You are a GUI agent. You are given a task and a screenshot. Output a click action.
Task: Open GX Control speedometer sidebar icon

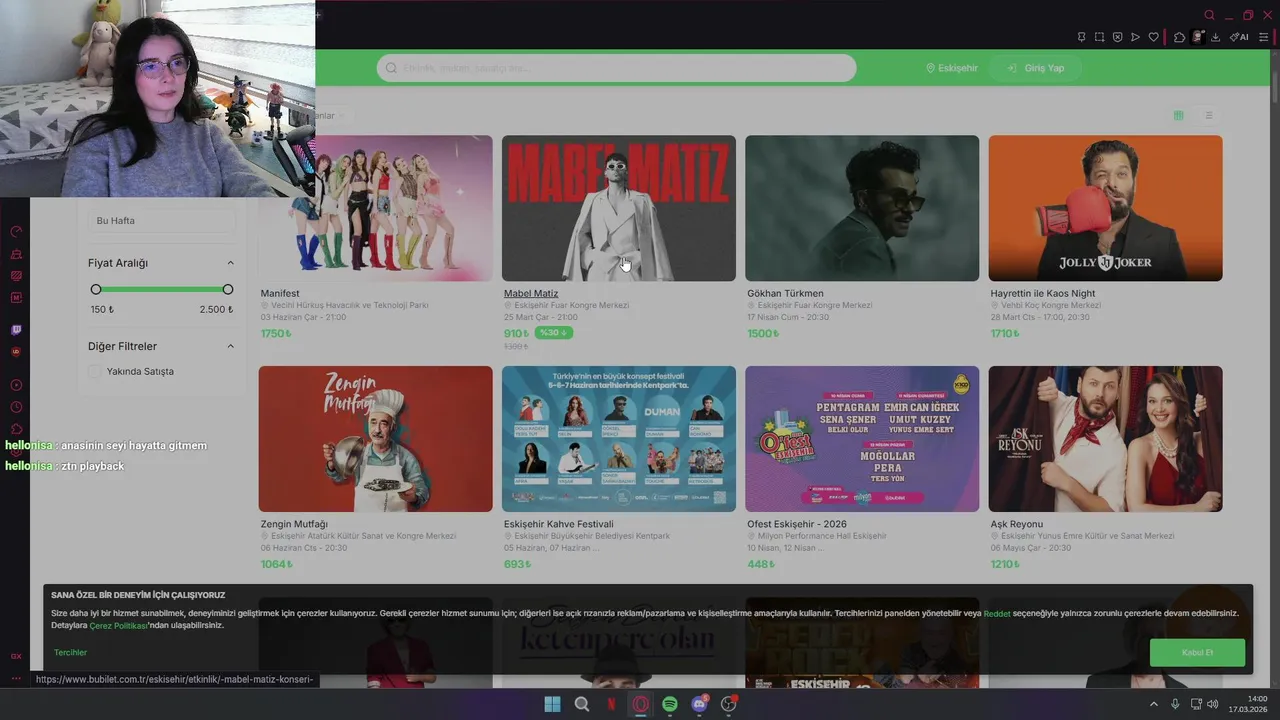click(16, 231)
